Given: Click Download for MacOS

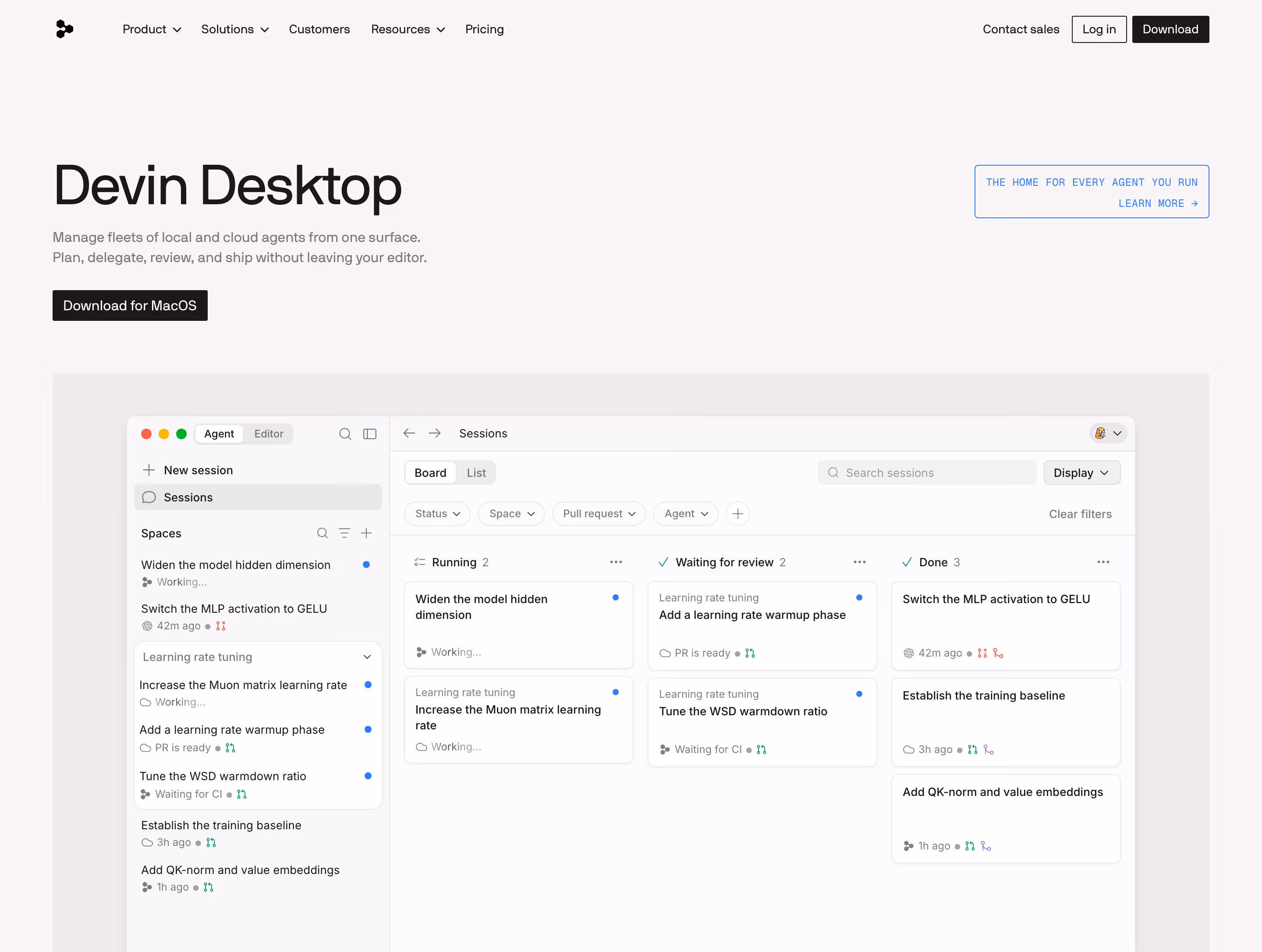Looking at the screenshot, I should point(130,305).
